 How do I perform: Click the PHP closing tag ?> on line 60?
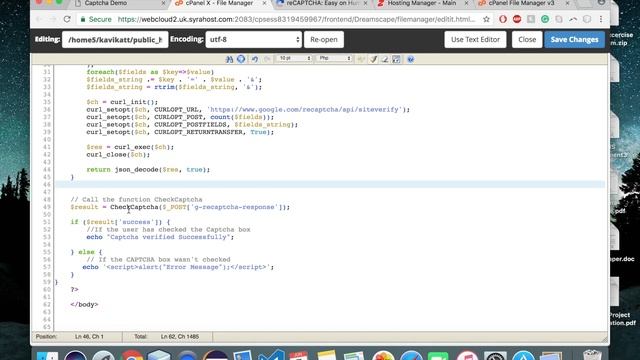74,289
